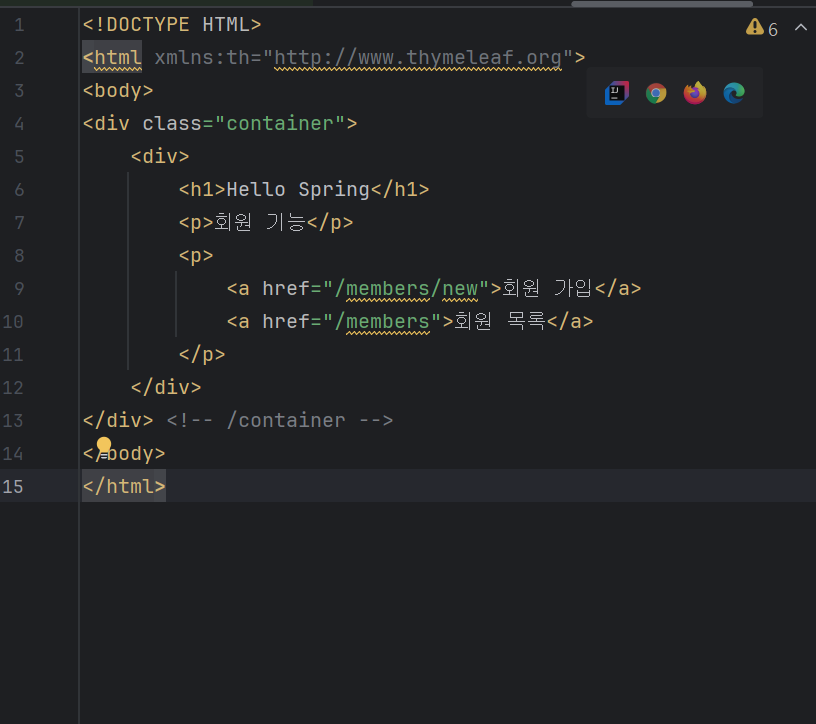Click the <!DOCTYPE HTML> declaration

[x=172, y=25]
